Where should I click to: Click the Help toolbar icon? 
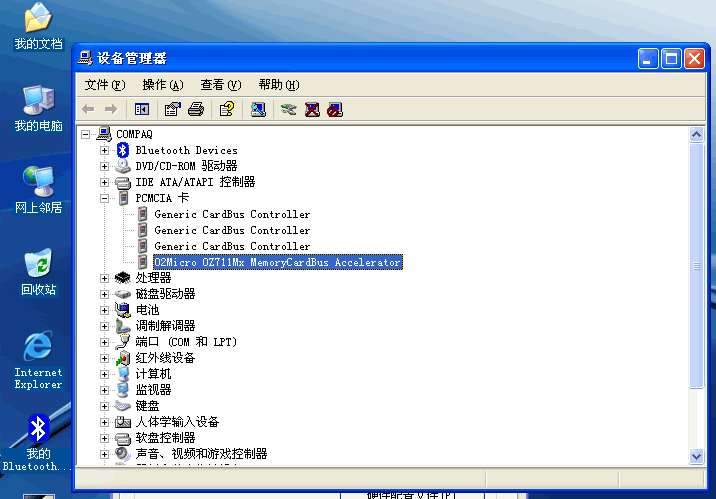[x=227, y=109]
